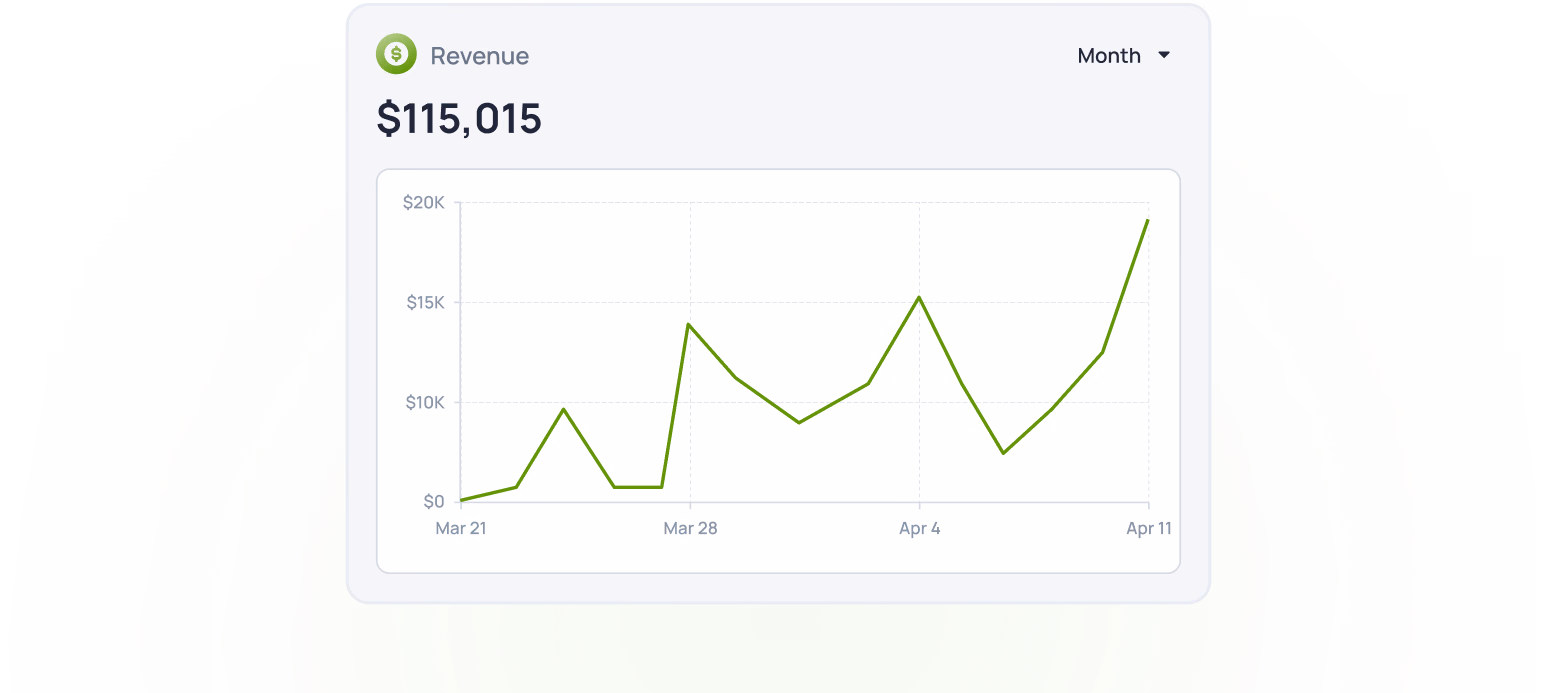
Task: Click the Mar 21 date label
Action: click(461, 528)
